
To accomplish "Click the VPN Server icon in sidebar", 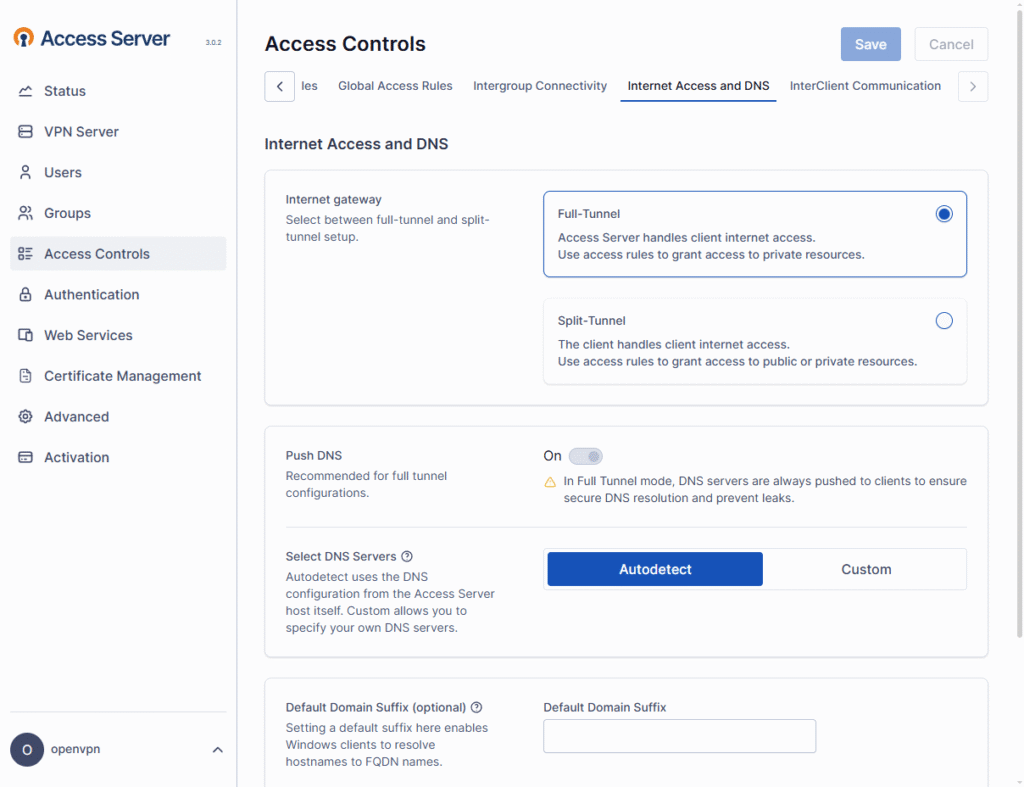I will [26, 132].
